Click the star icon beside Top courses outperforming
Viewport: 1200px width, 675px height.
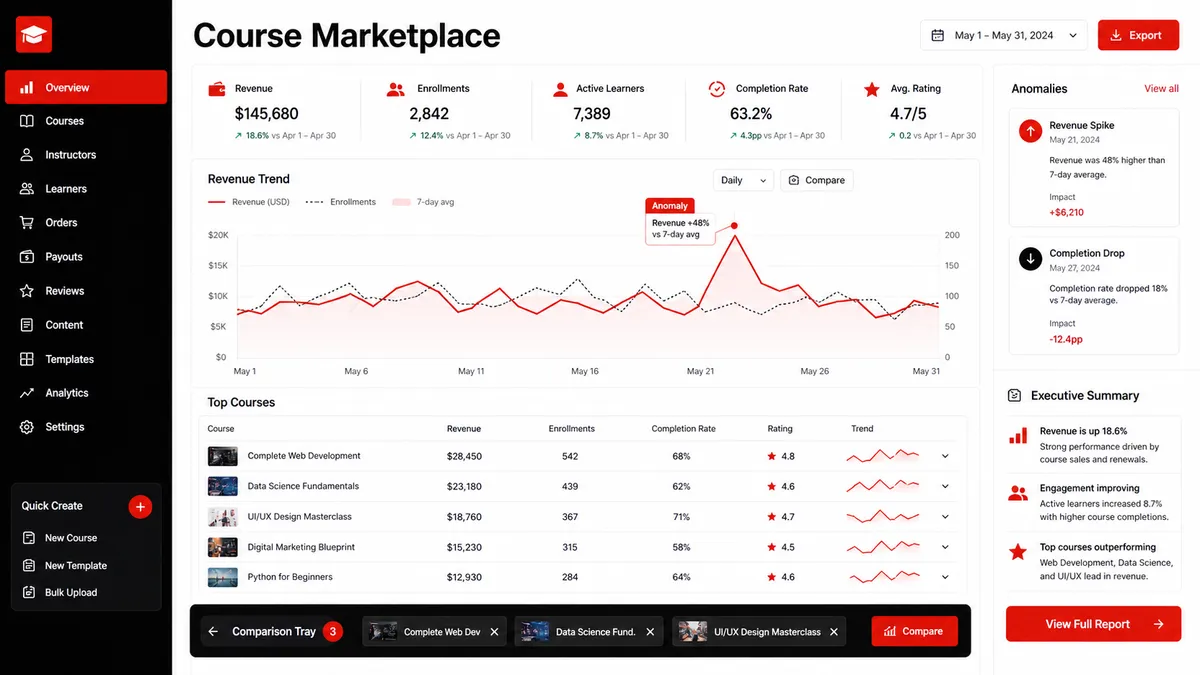pyautogui.click(x=1018, y=552)
